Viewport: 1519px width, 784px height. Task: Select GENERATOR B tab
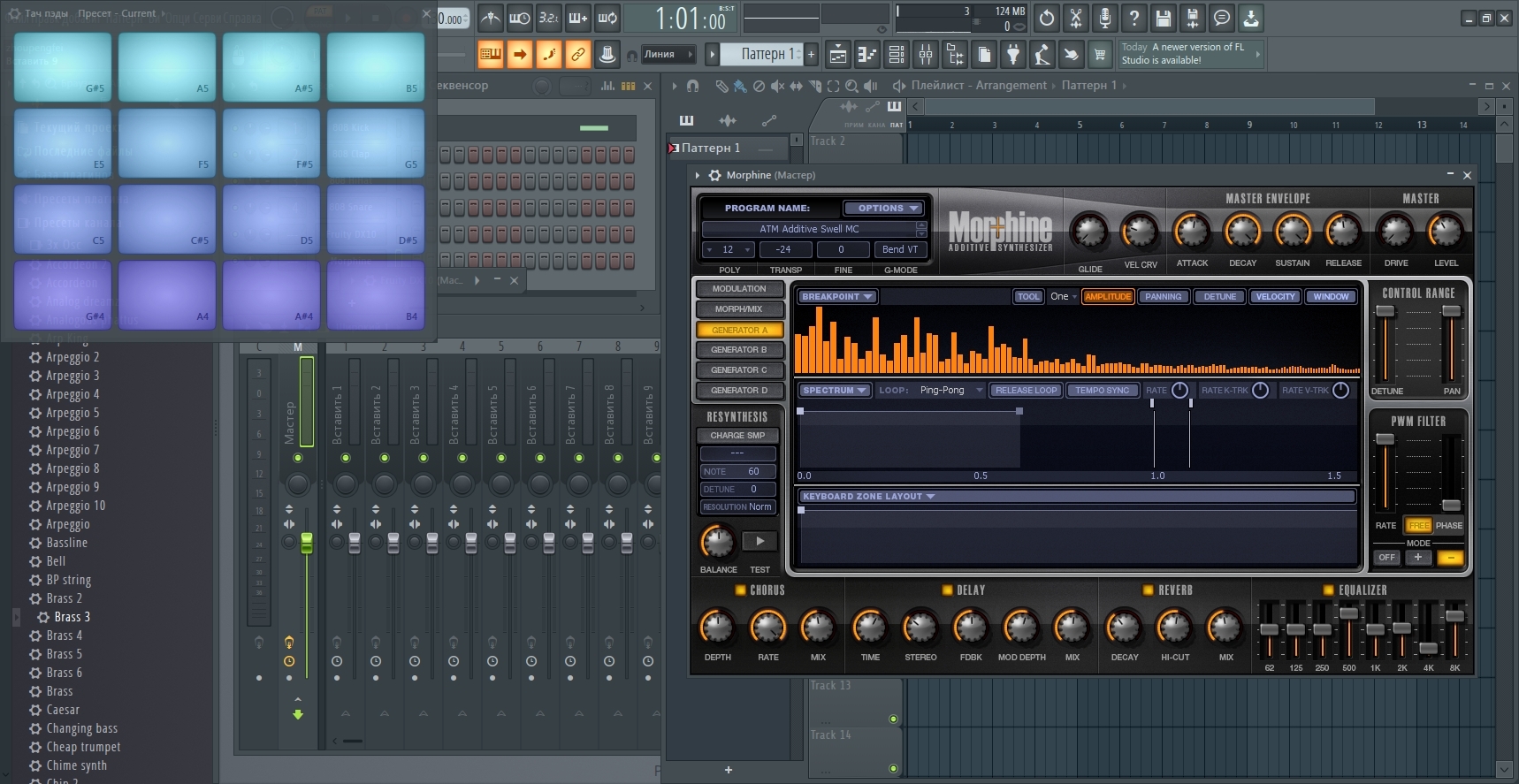coord(739,350)
